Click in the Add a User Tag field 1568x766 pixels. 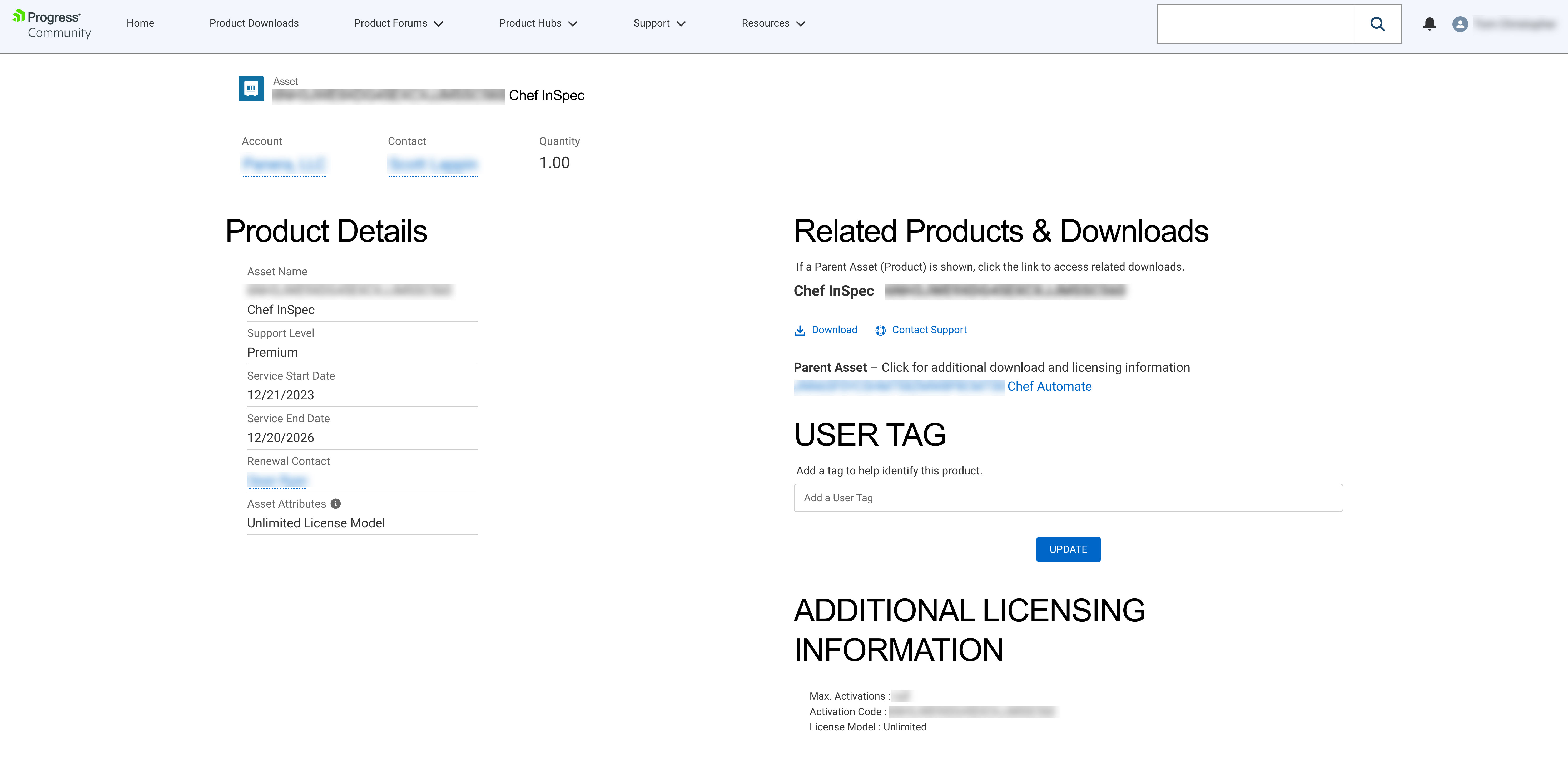click(x=1068, y=498)
